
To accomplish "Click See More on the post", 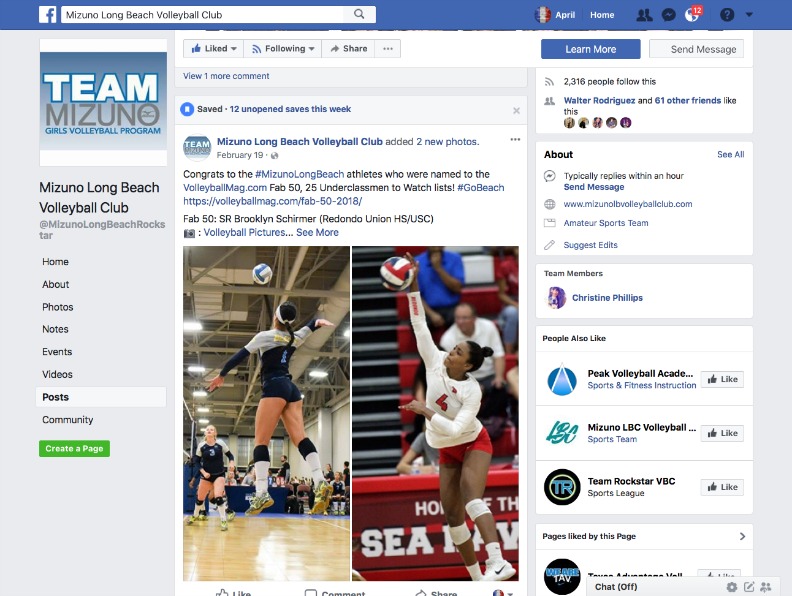I will tap(317, 233).
